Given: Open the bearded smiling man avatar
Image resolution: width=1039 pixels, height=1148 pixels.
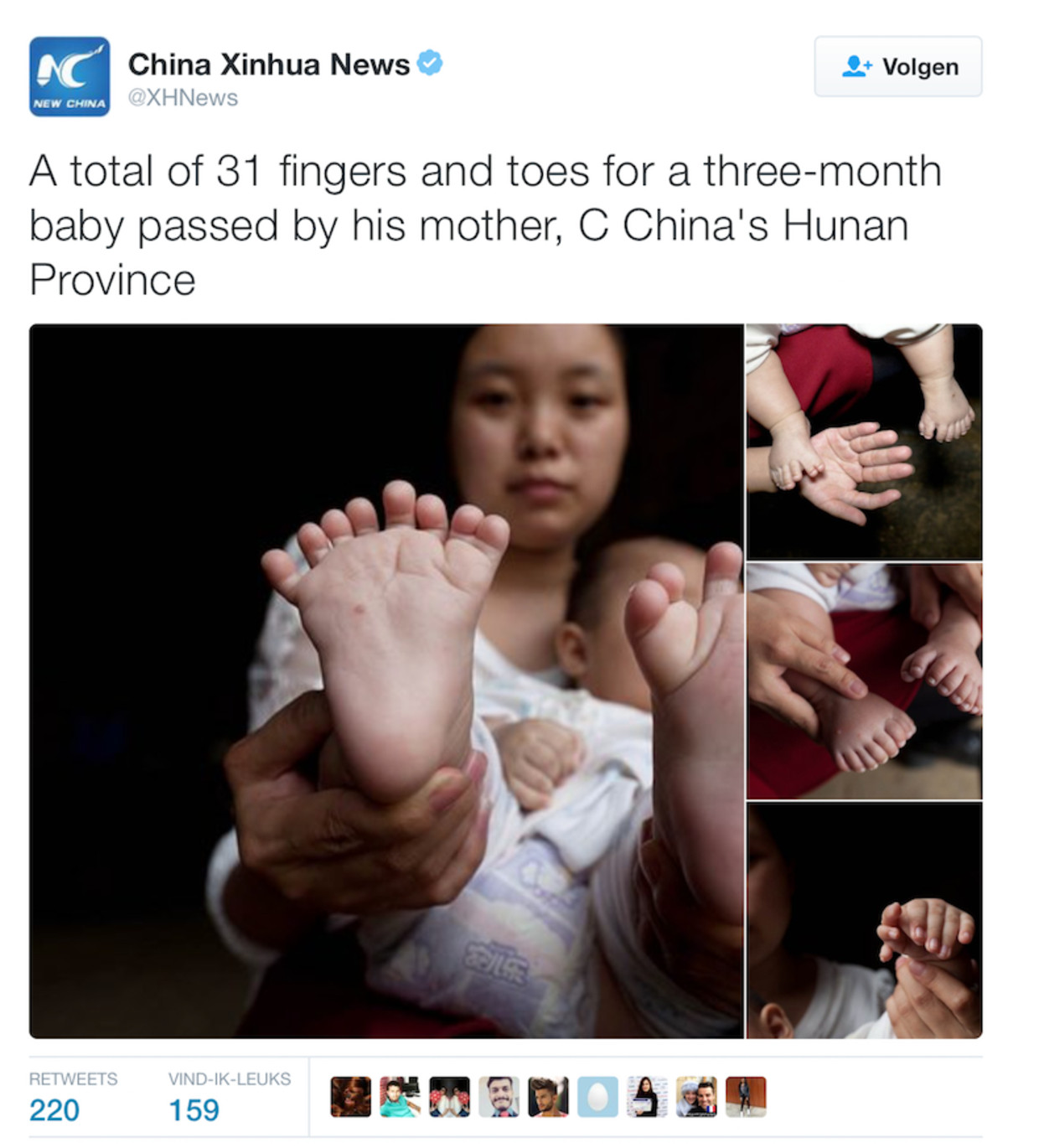Looking at the screenshot, I should (499, 1097).
